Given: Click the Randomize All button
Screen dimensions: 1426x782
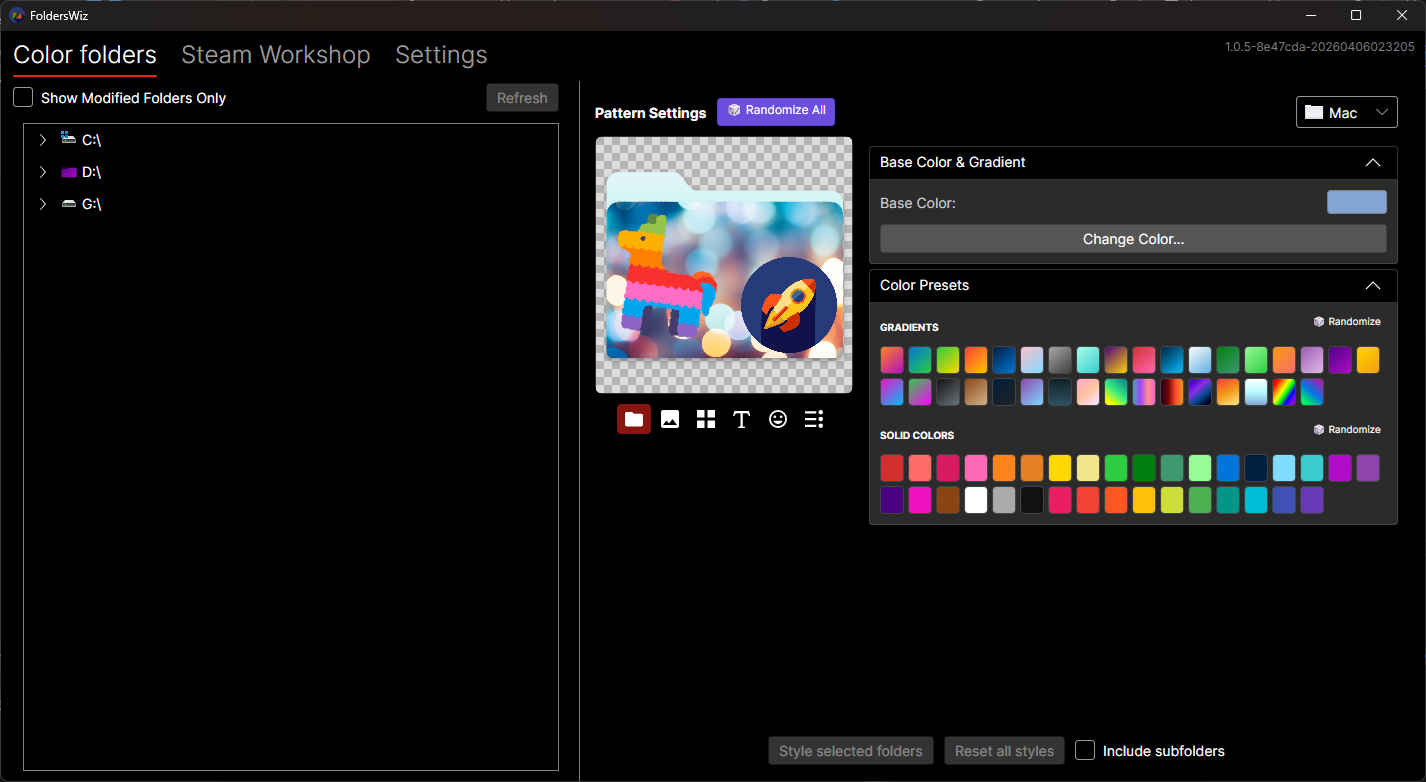Looking at the screenshot, I should tap(776, 111).
